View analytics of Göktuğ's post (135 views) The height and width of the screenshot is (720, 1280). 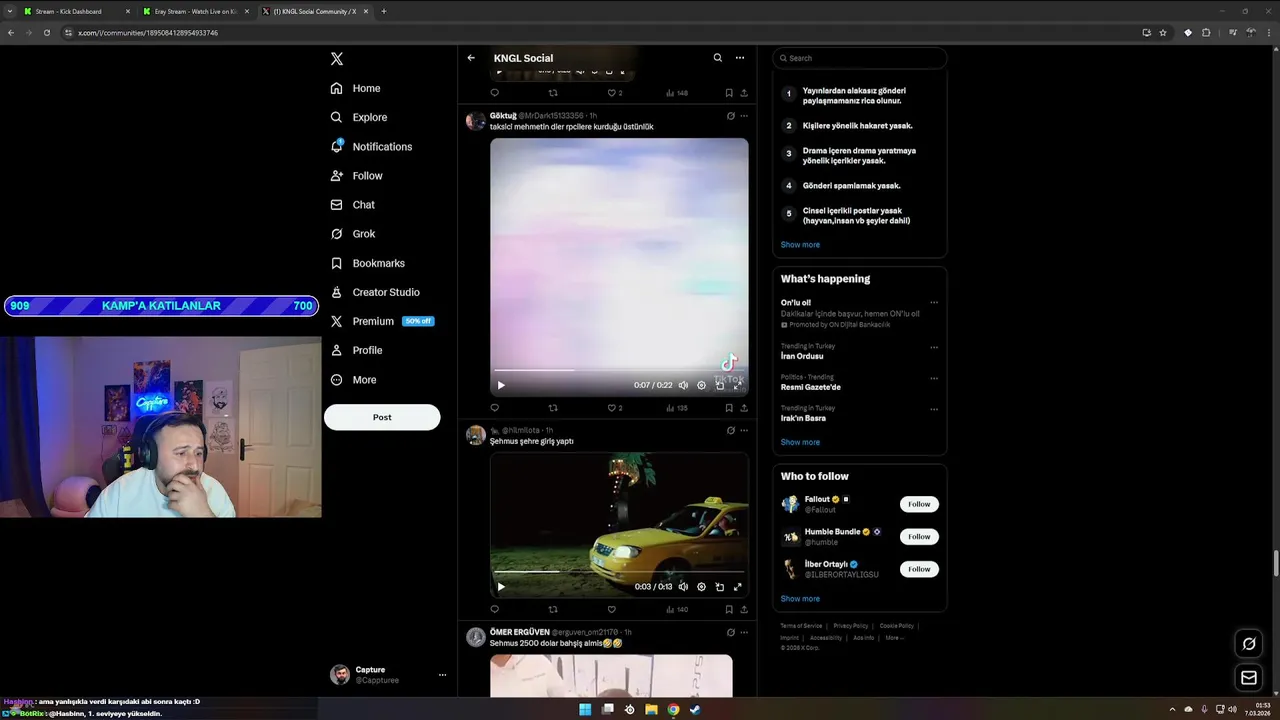click(x=676, y=408)
